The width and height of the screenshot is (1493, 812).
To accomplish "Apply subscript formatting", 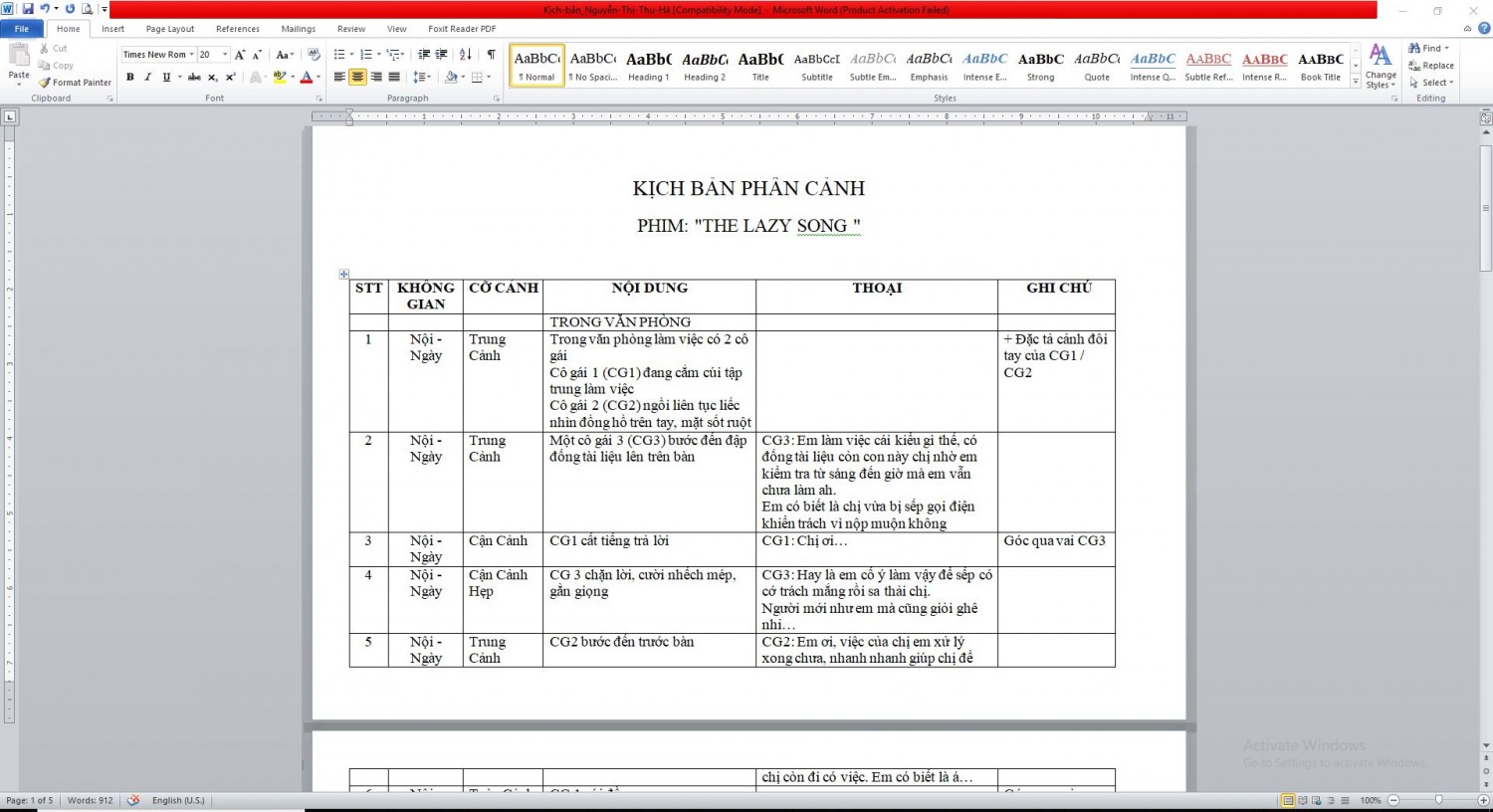I will click(x=213, y=77).
